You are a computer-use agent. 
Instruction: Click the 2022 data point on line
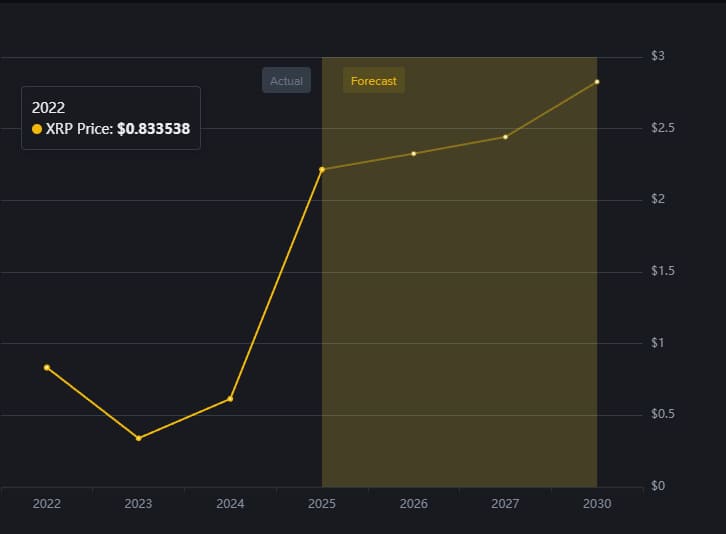pos(46,367)
